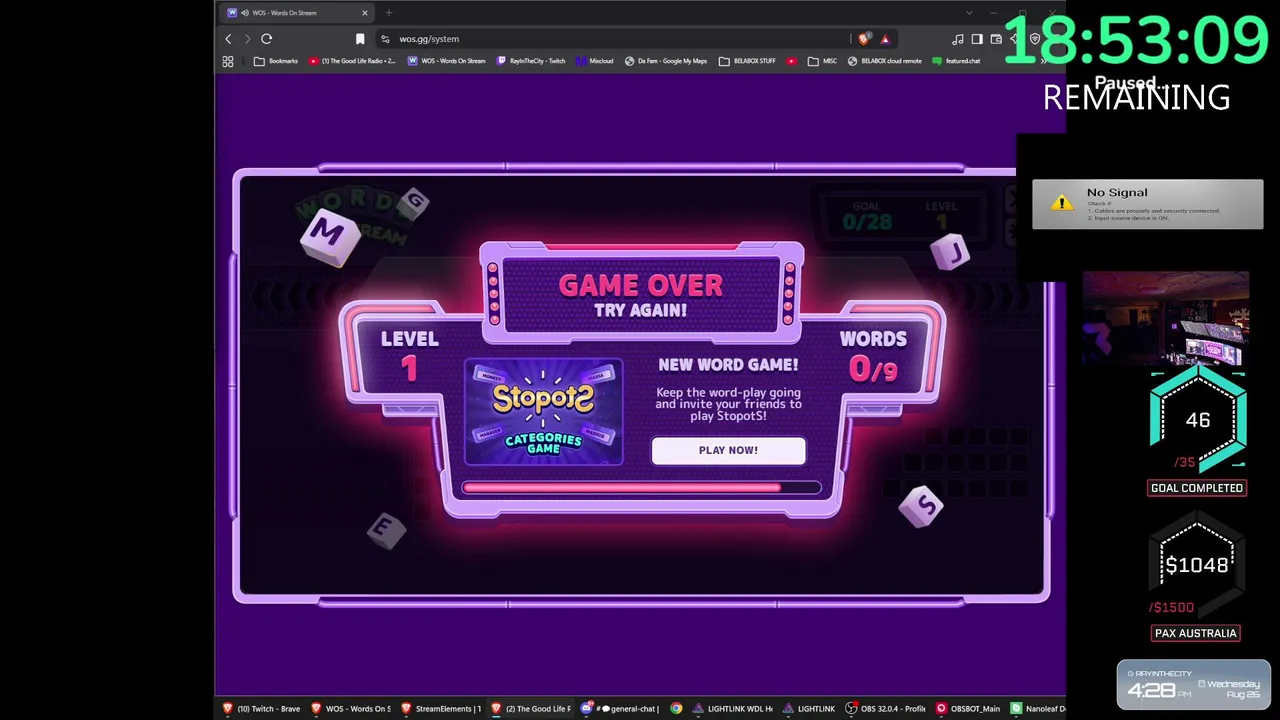Open the Brave Wallet icon
Viewport: 1280px width, 720px height.
click(996, 39)
